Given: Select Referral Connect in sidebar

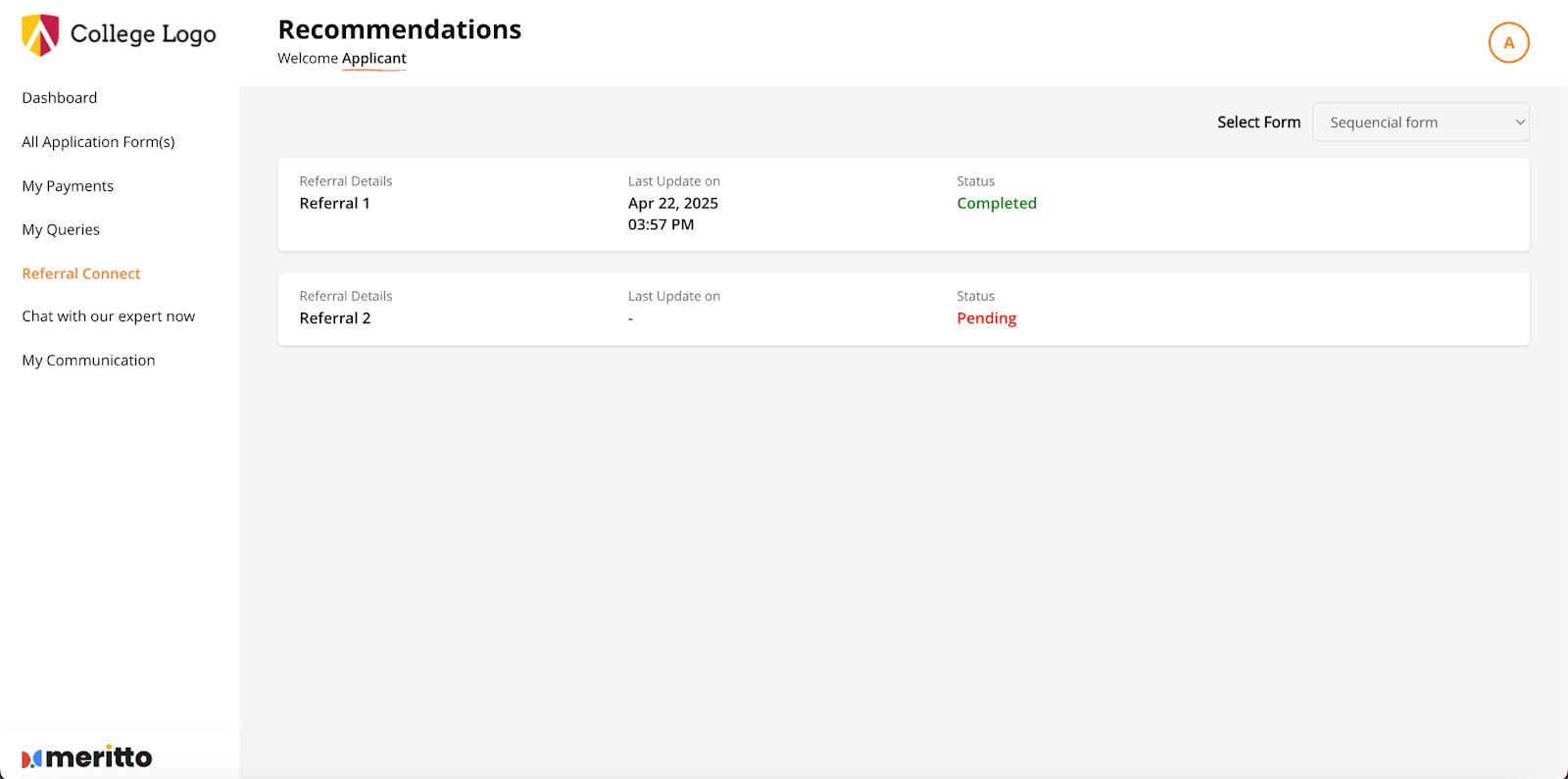Looking at the screenshot, I should (x=81, y=273).
